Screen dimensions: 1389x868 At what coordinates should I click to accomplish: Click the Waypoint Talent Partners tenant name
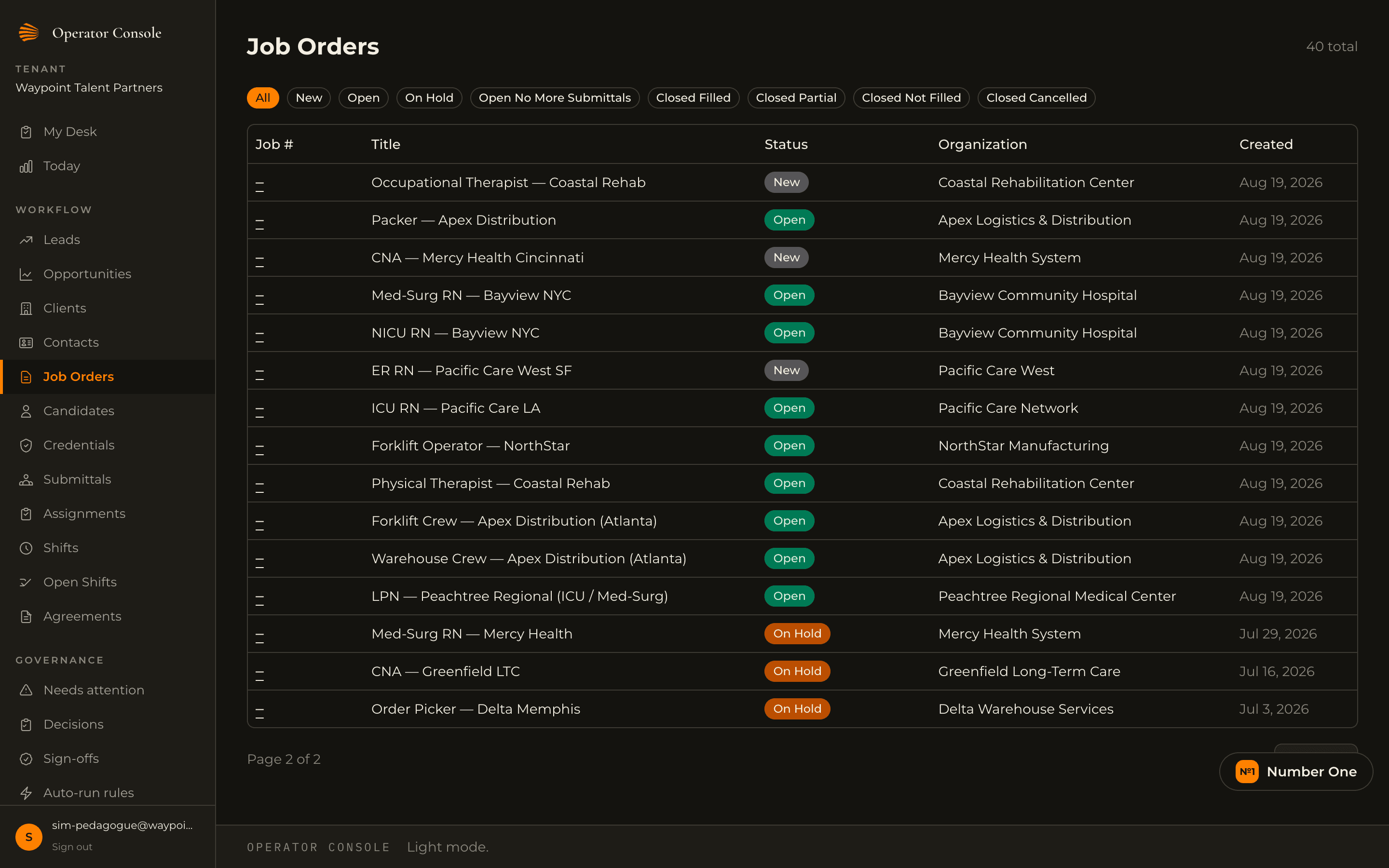tap(89, 87)
